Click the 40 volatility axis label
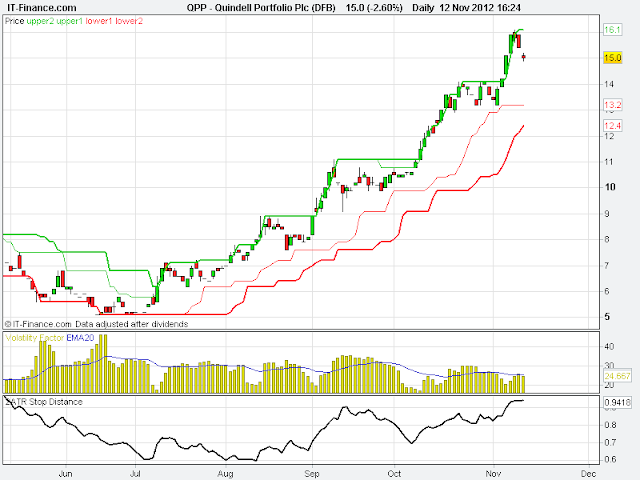 [x=609, y=347]
